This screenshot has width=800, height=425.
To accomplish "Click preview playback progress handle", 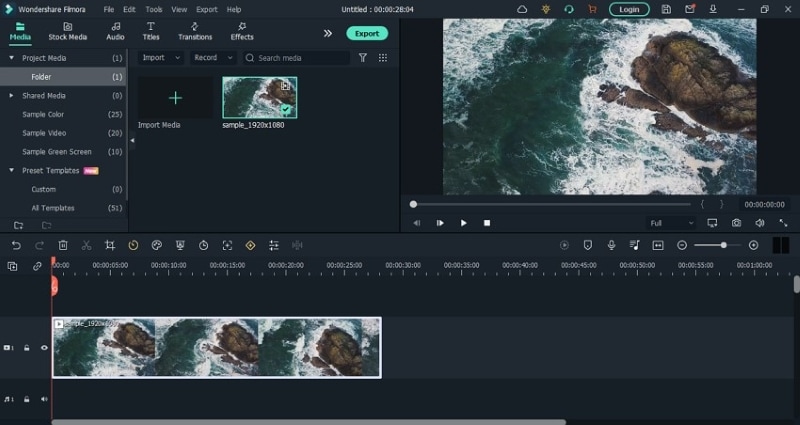I will pyautogui.click(x=413, y=205).
